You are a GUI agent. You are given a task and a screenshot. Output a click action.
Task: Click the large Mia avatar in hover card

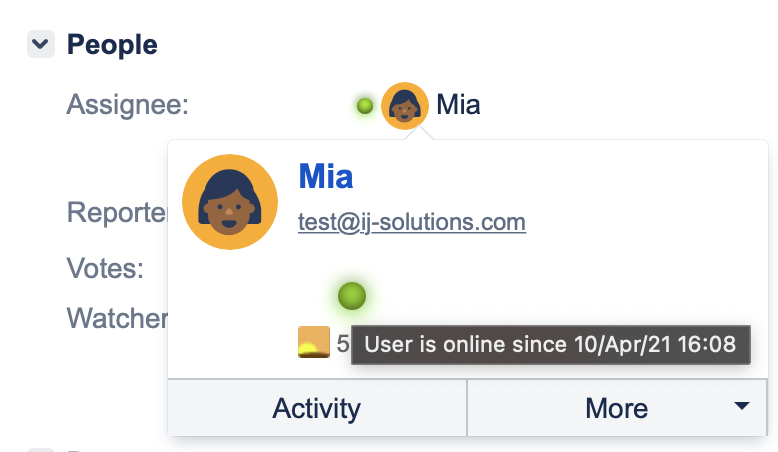tap(231, 202)
